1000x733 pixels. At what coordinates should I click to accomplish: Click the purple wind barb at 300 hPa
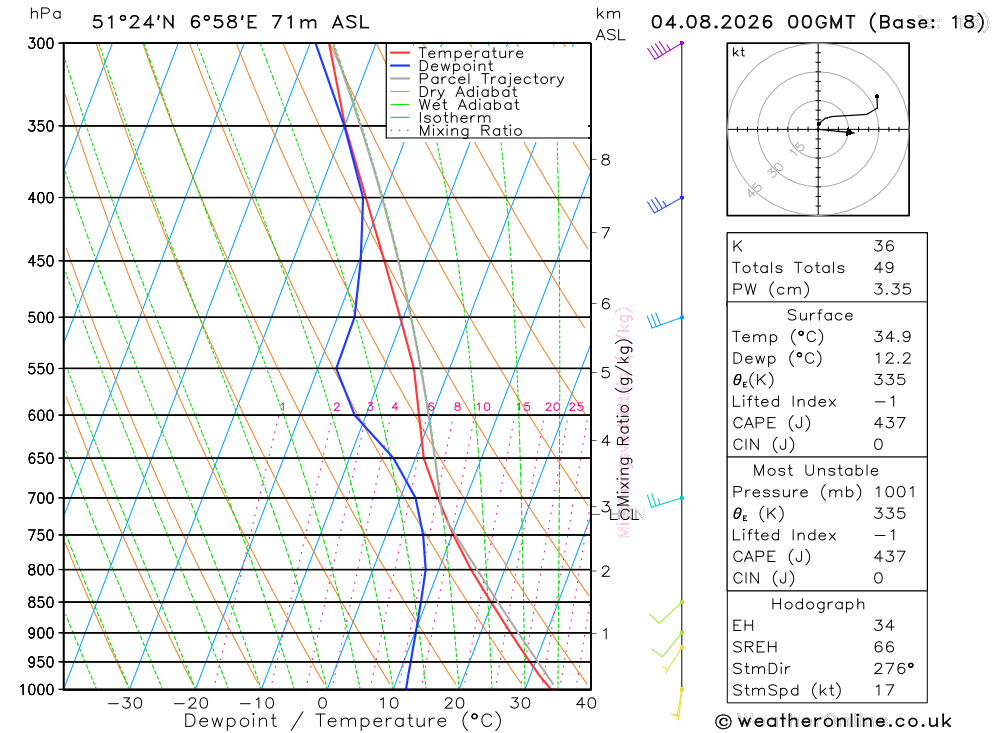click(x=665, y=50)
